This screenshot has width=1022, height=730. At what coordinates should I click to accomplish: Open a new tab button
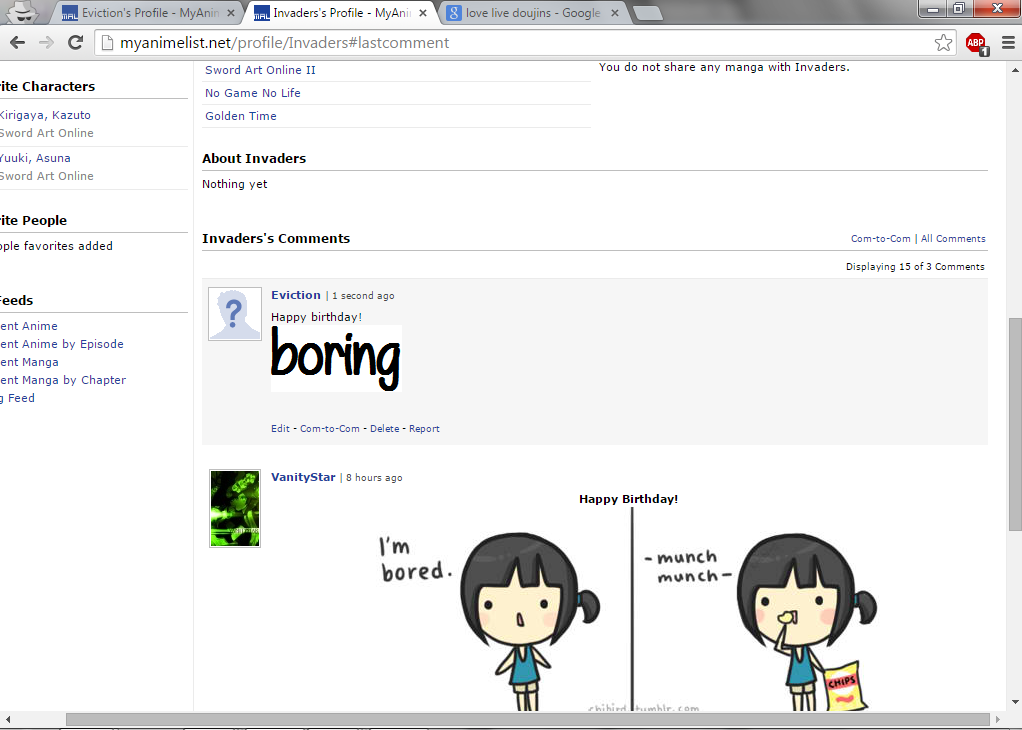648,14
